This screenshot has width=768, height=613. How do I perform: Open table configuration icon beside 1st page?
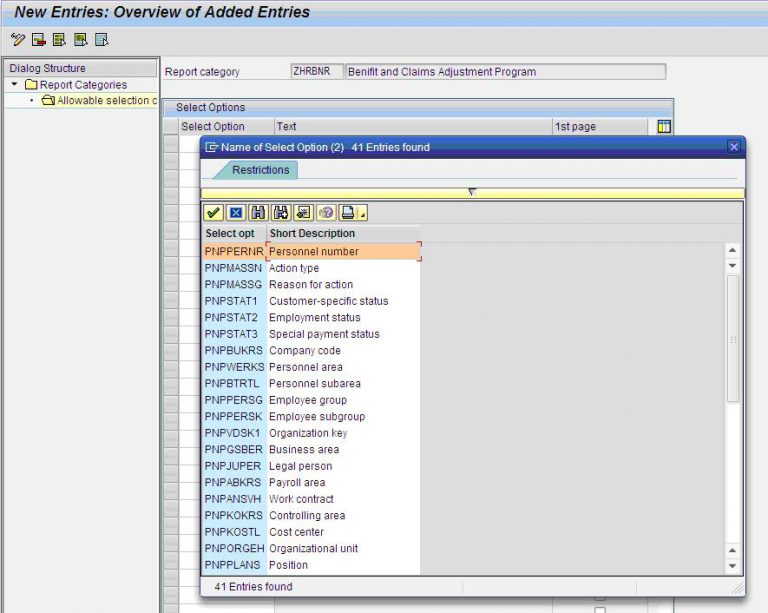(x=664, y=126)
